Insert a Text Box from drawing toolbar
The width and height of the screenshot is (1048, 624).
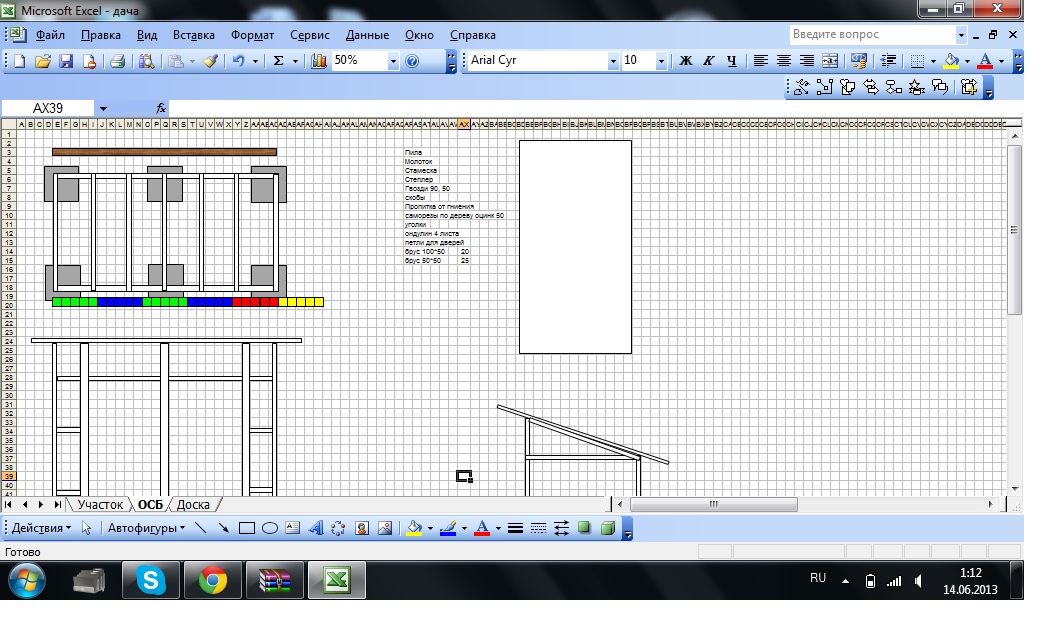pyautogui.click(x=293, y=528)
